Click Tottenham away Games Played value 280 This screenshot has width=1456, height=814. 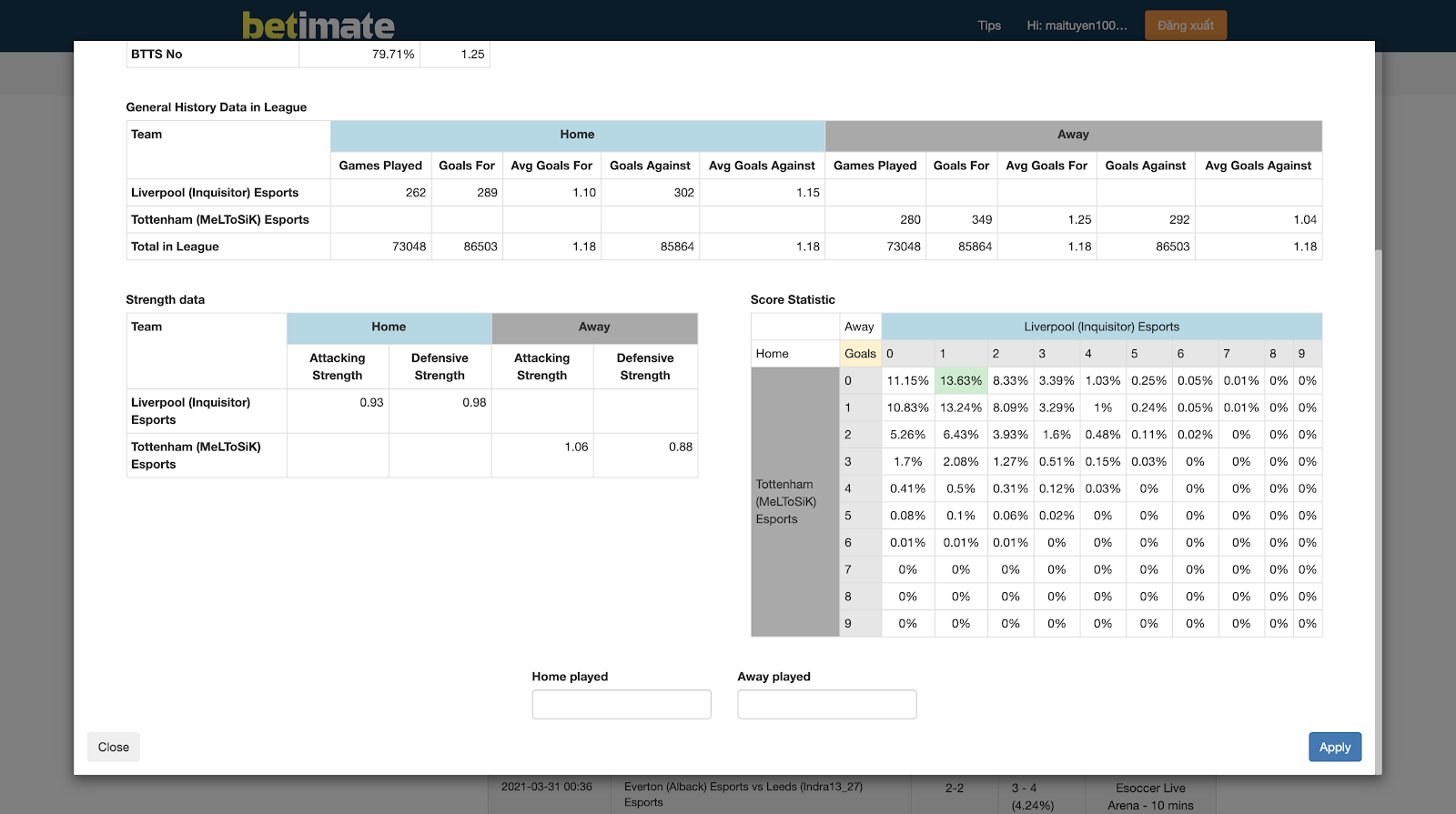pos(911,219)
